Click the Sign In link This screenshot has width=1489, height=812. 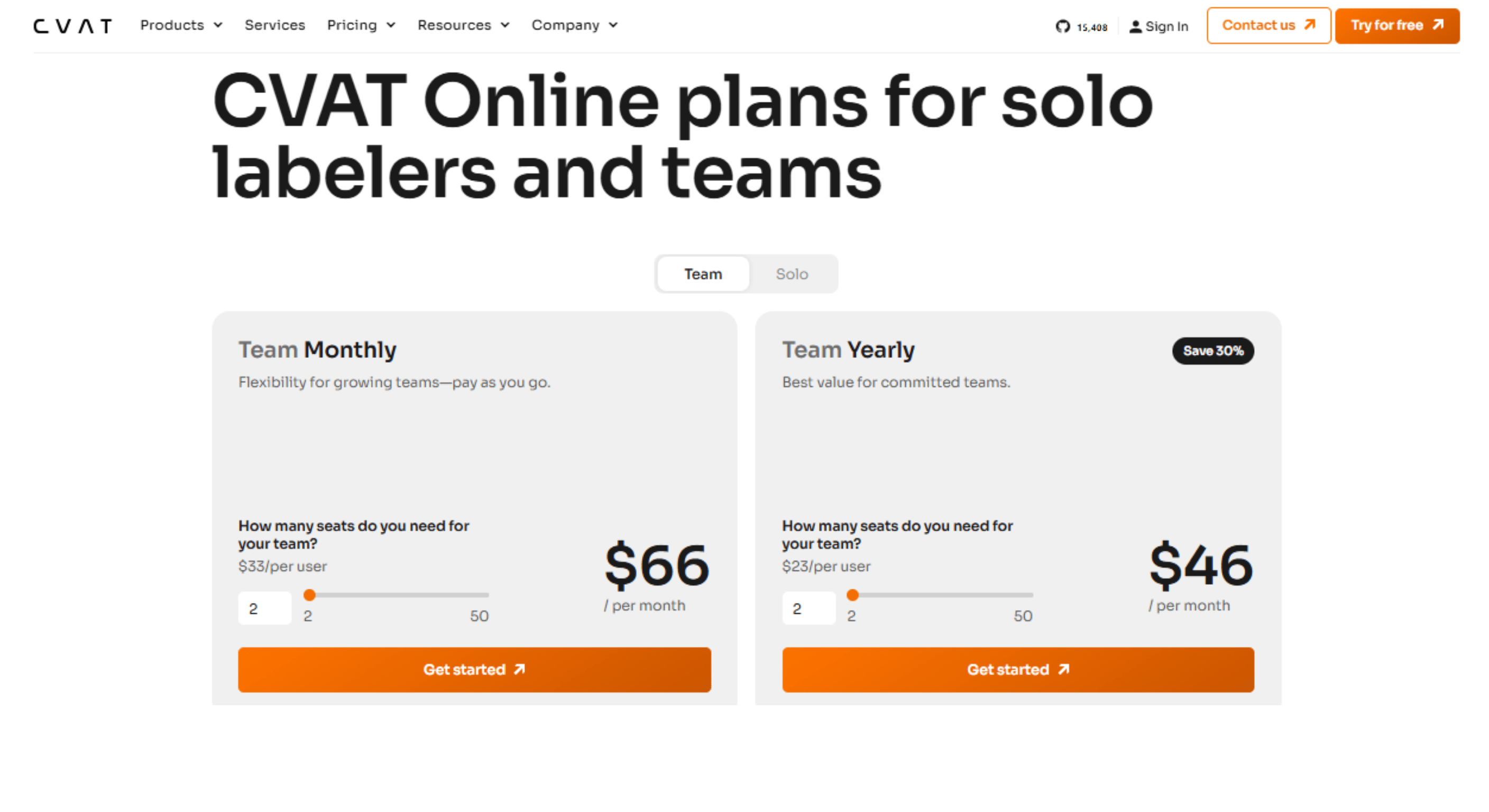[1166, 26]
